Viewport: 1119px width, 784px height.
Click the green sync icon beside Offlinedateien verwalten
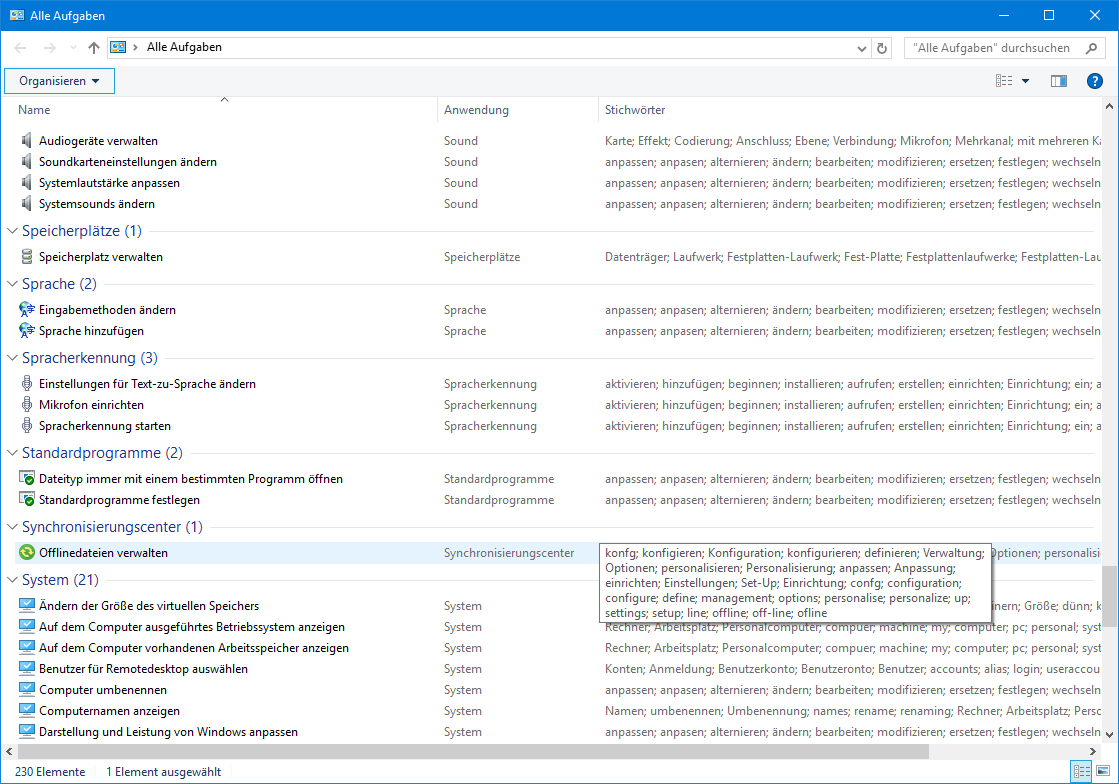pos(26,552)
